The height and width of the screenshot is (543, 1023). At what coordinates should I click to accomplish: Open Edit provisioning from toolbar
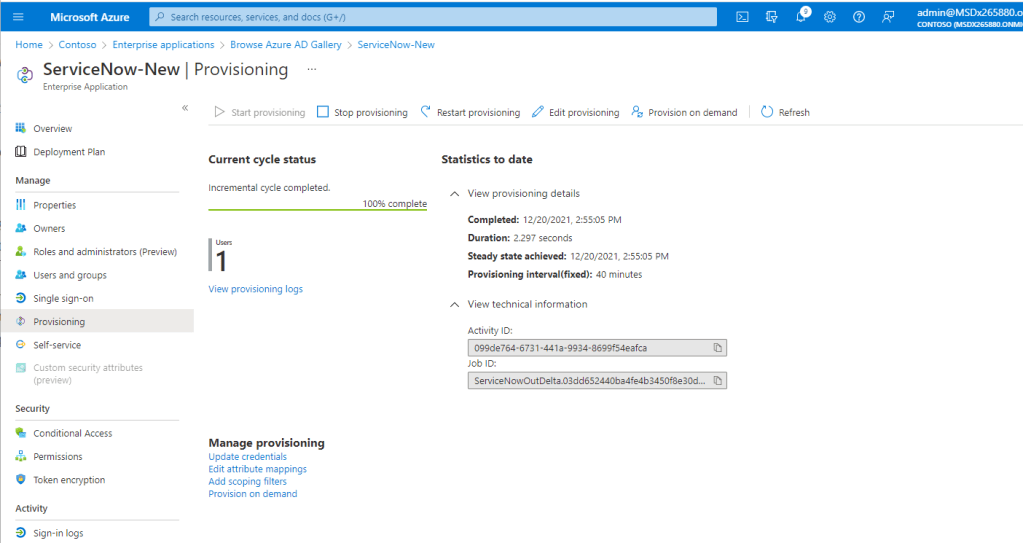click(x=575, y=113)
